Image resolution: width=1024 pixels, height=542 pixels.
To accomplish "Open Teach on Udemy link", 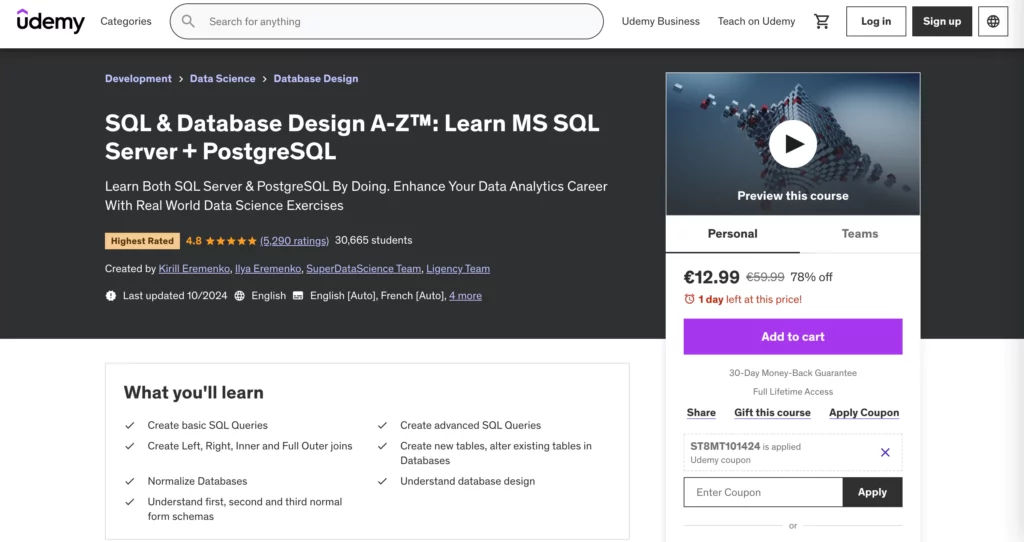I will click(x=756, y=21).
